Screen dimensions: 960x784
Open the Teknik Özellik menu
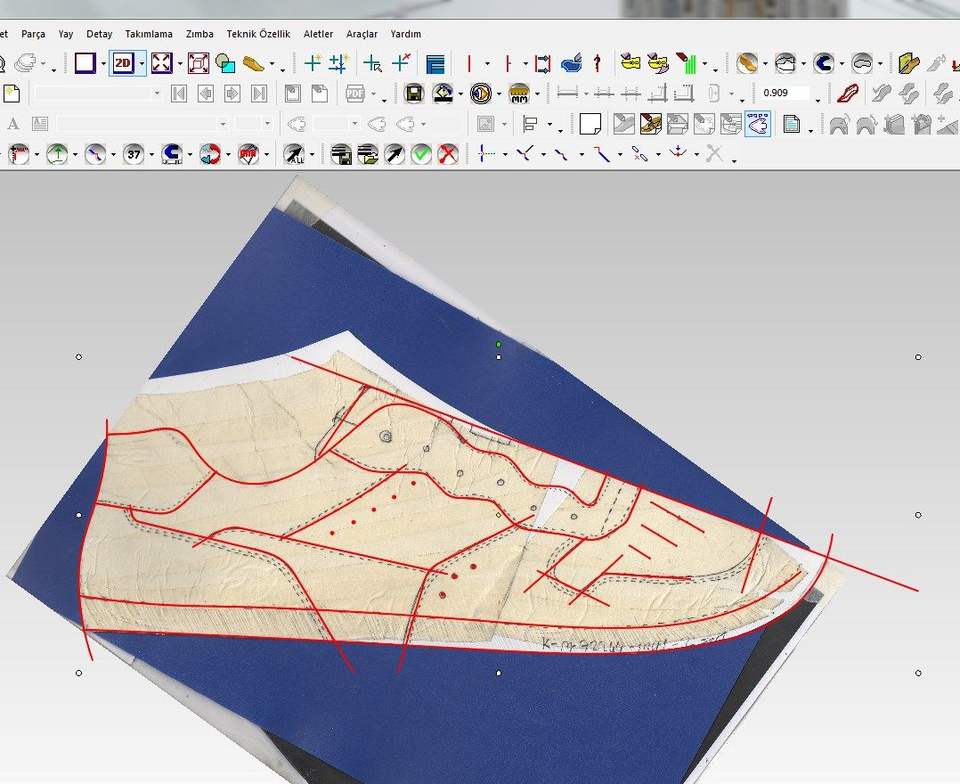tap(259, 34)
